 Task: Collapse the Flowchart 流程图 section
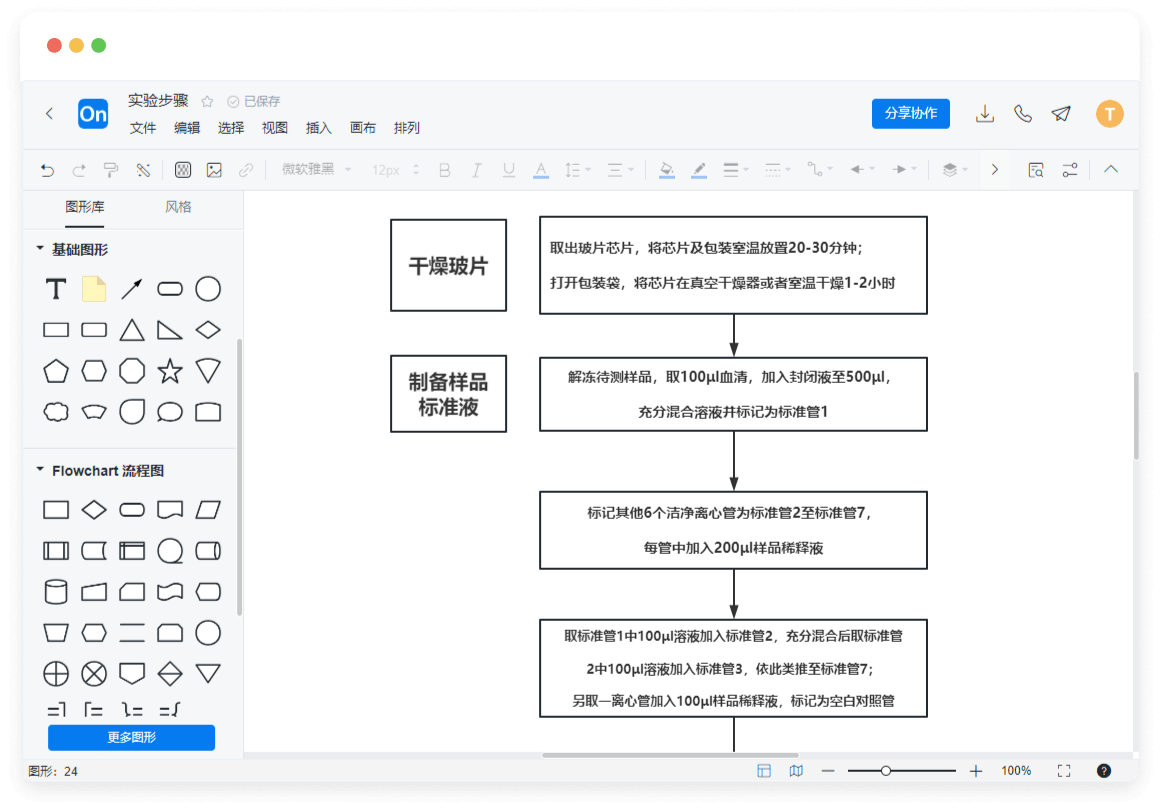pyautogui.click(x=40, y=470)
